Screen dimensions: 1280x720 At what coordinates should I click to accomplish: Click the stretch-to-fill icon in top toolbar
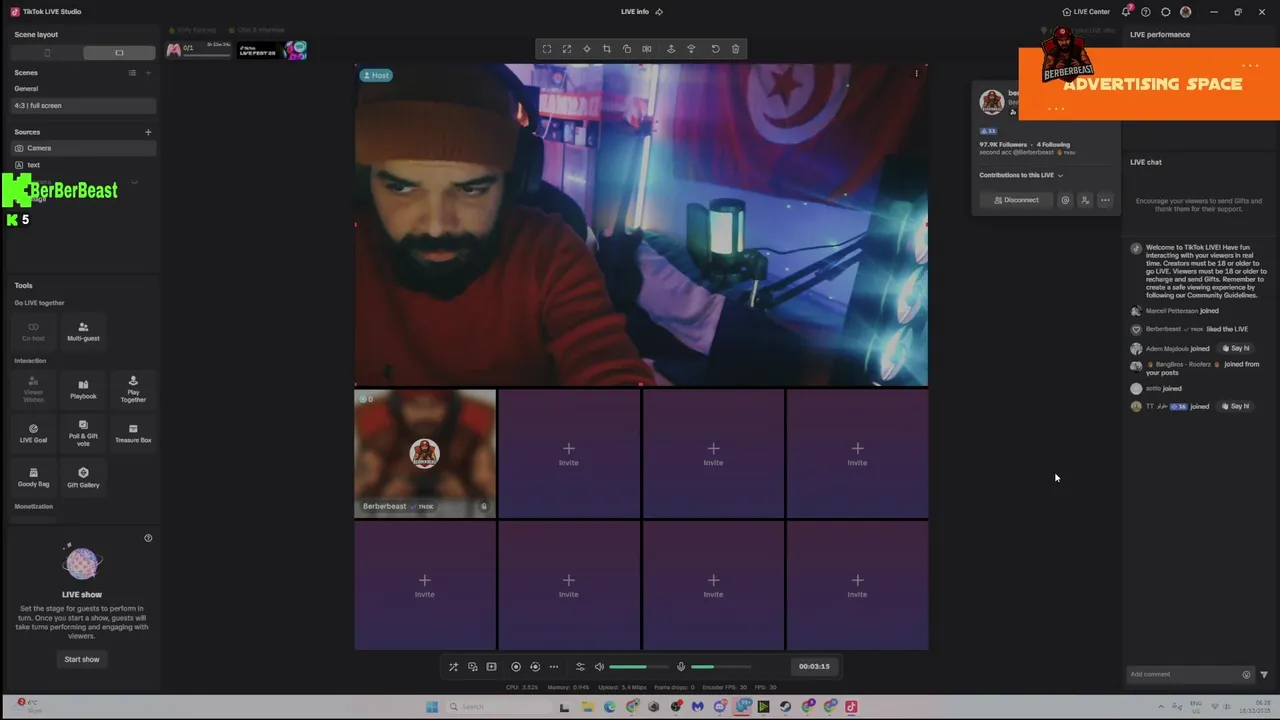(x=567, y=49)
